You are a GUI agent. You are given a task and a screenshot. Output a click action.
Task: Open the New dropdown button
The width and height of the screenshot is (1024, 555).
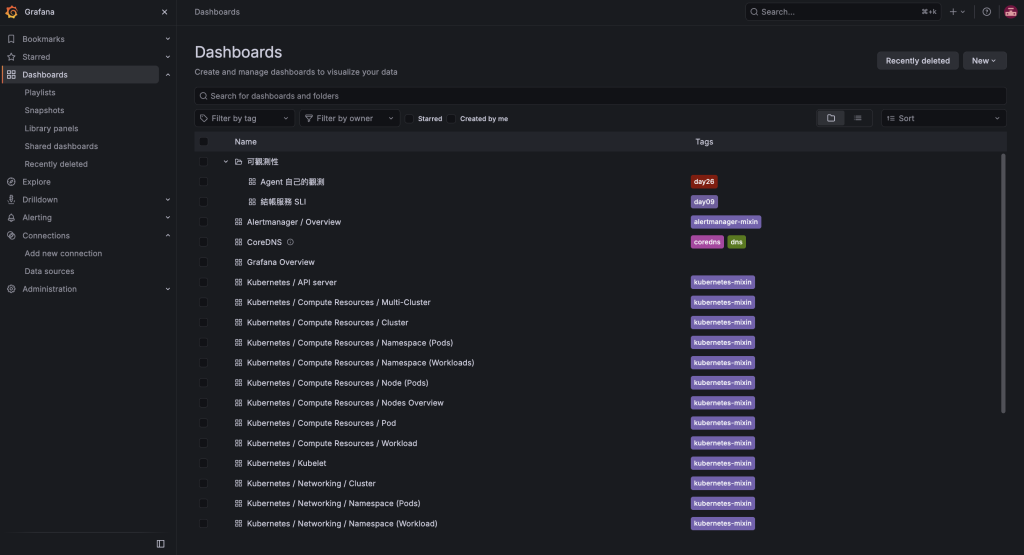coord(984,61)
